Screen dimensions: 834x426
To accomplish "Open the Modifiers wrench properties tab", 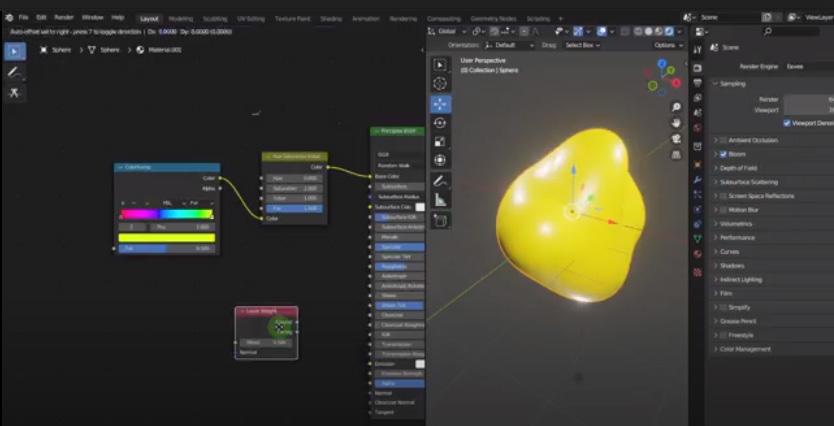I will (x=698, y=180).
